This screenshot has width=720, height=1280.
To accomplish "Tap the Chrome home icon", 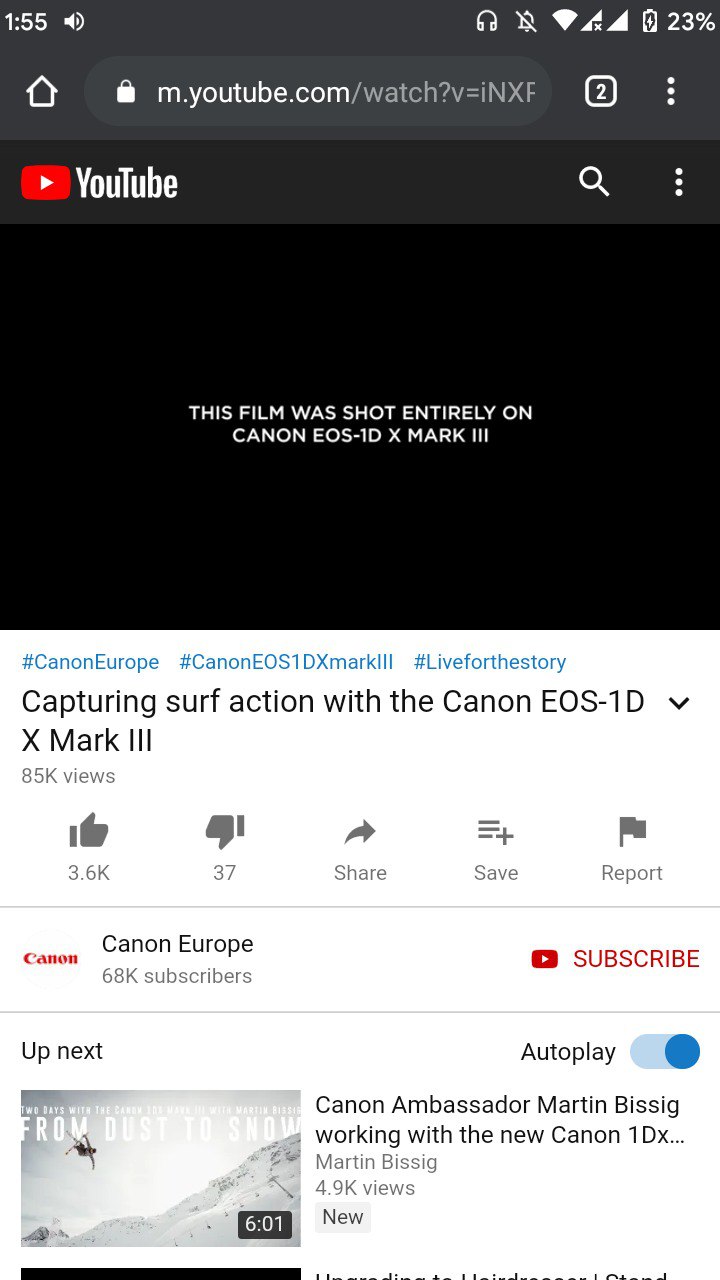I will [x=42, y=92].
